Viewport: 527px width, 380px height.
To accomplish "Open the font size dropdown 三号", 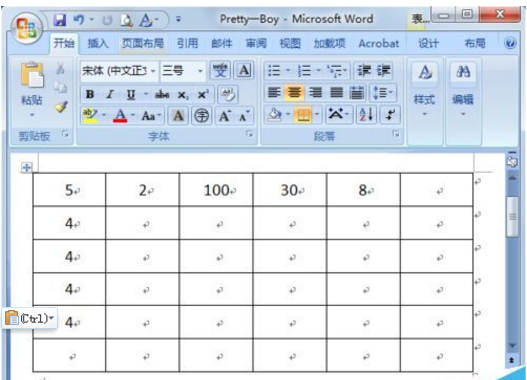I will click(200, 71).
